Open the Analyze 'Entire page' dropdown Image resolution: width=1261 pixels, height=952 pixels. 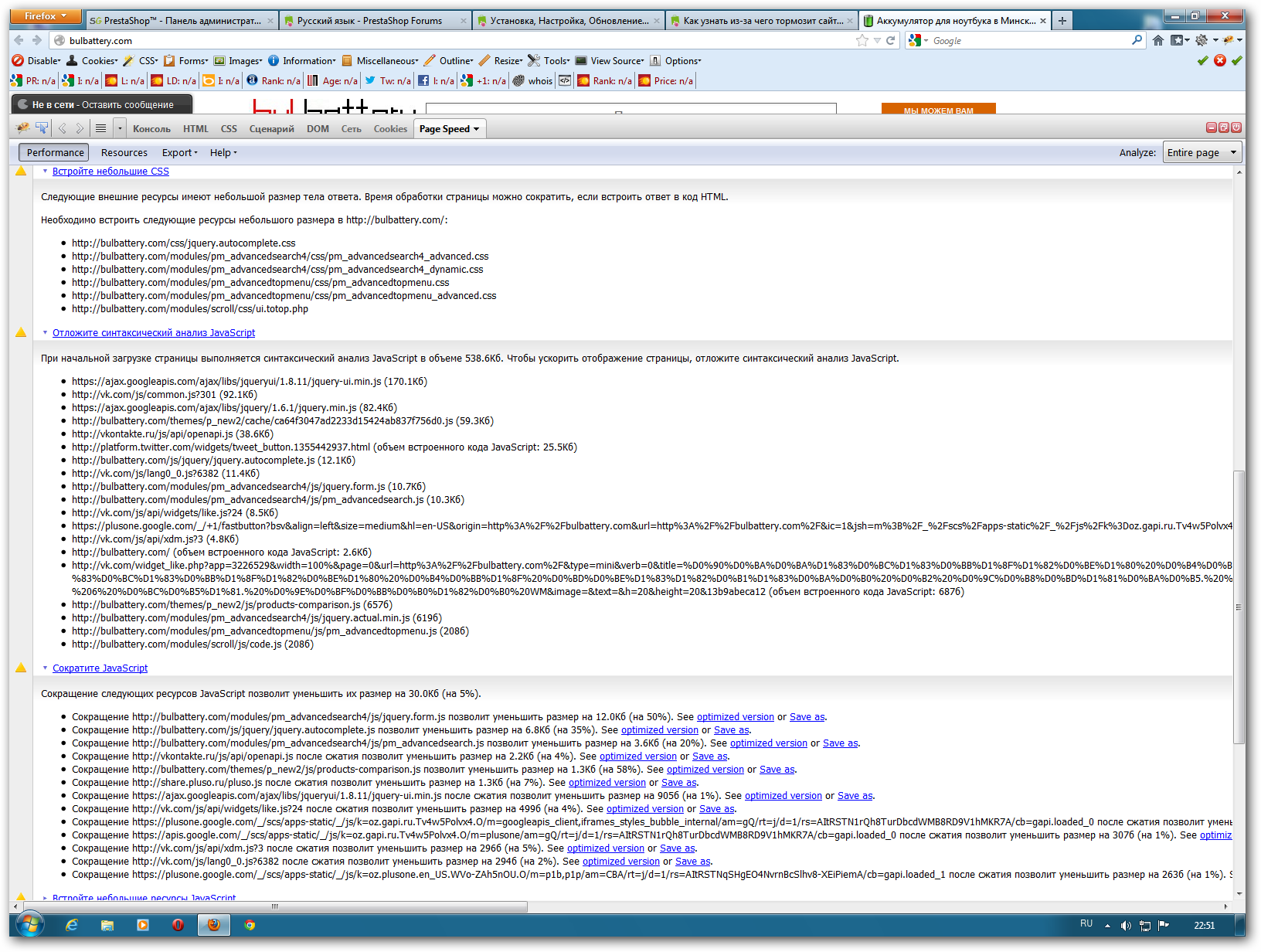point(1202,152)
